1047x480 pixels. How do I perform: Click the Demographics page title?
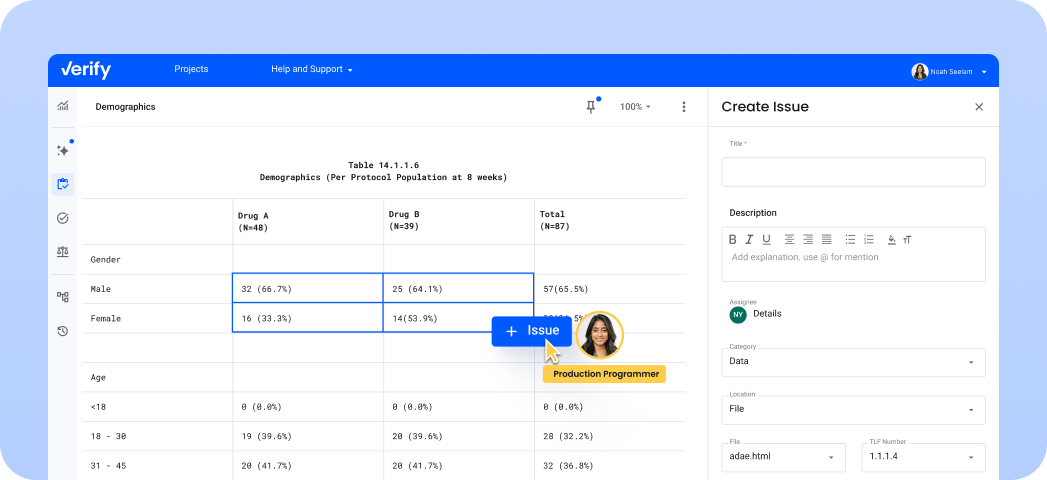click(x=126, y=107)
